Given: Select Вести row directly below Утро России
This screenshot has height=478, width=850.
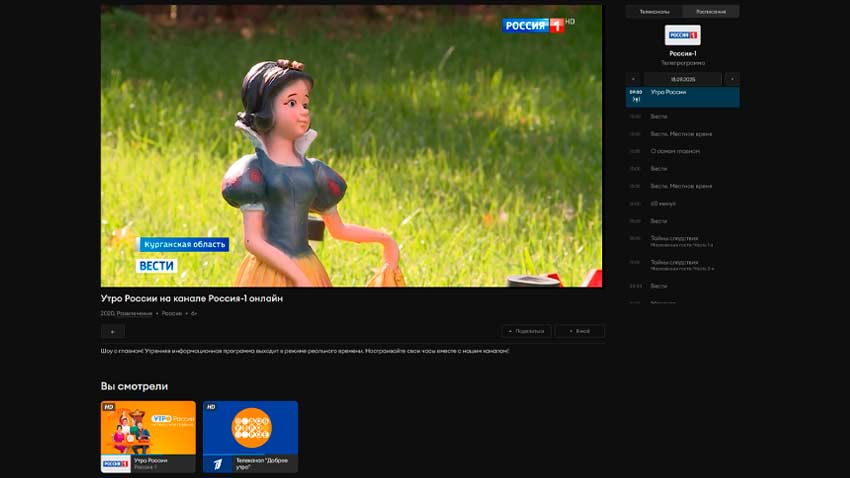Looking at the screenshot, I should [x=682, y=117].
